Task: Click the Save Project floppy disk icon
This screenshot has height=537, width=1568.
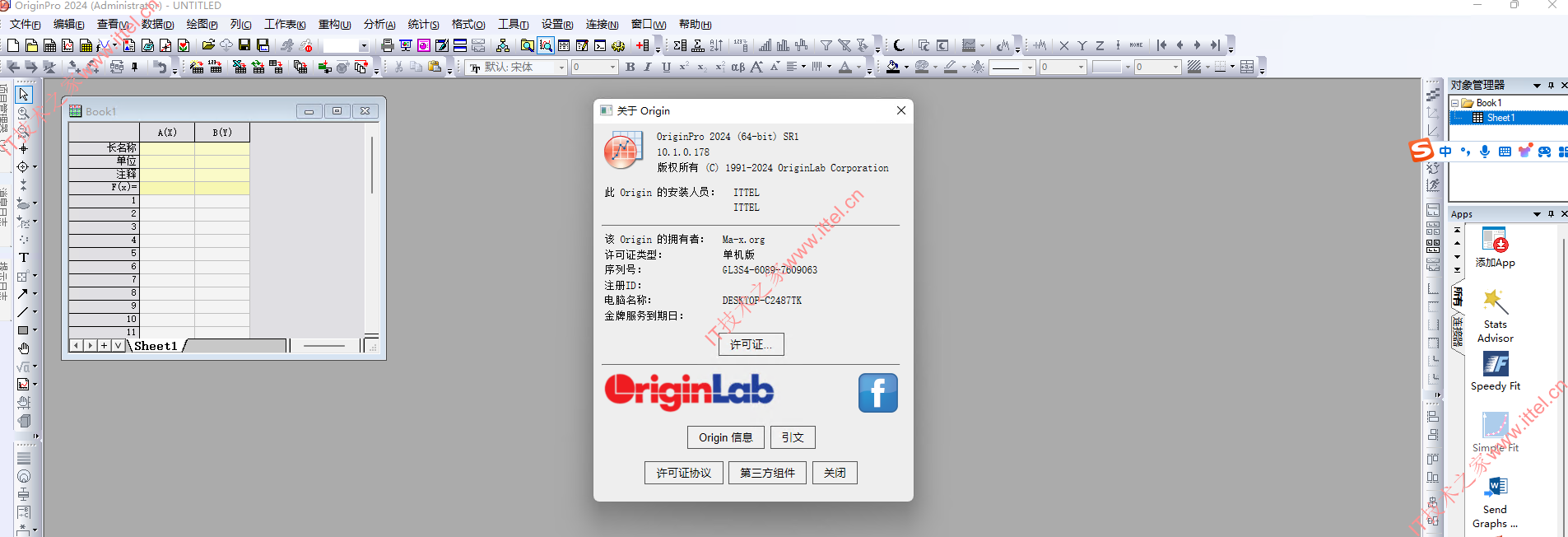Action: (244, 45)
